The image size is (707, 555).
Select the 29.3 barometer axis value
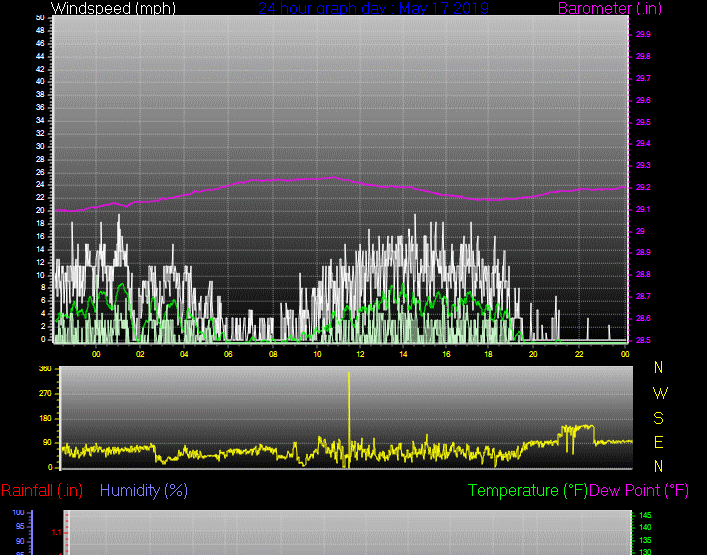[x=643, y=165]
